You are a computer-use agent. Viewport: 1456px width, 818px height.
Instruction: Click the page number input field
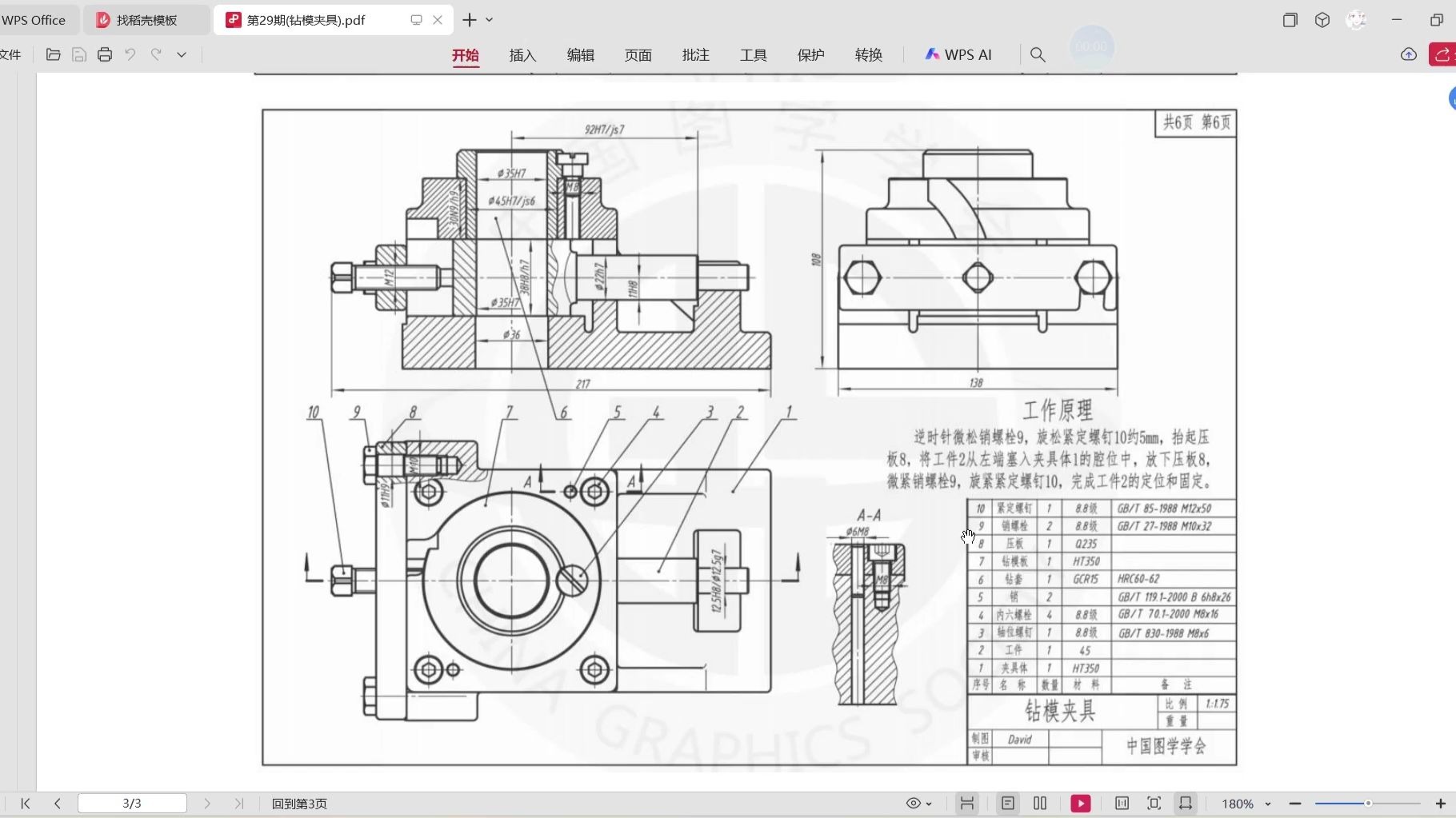pos(133,804)
